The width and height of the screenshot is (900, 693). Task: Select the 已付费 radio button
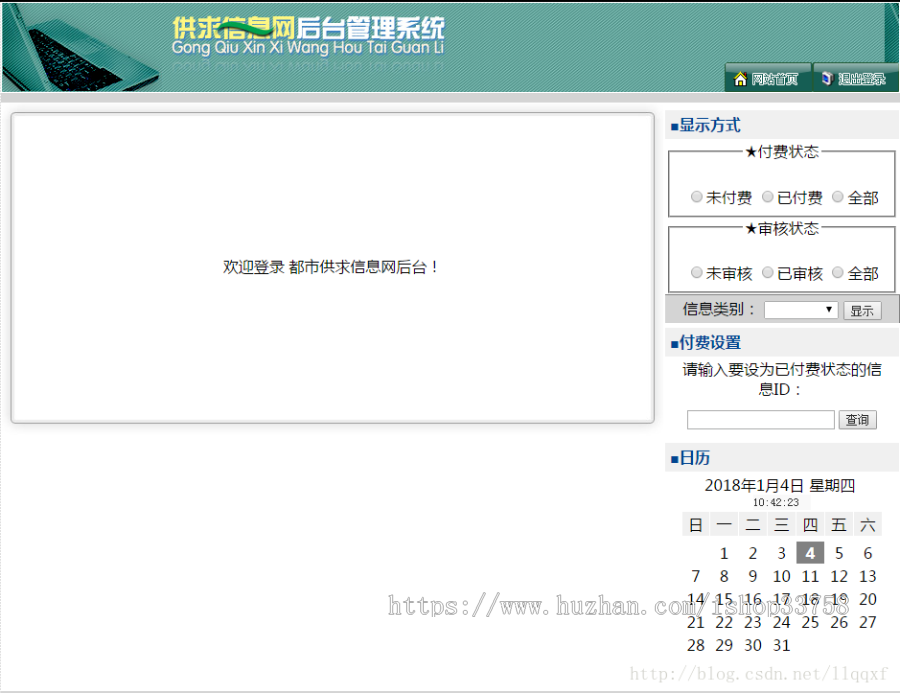coord(767,196)
